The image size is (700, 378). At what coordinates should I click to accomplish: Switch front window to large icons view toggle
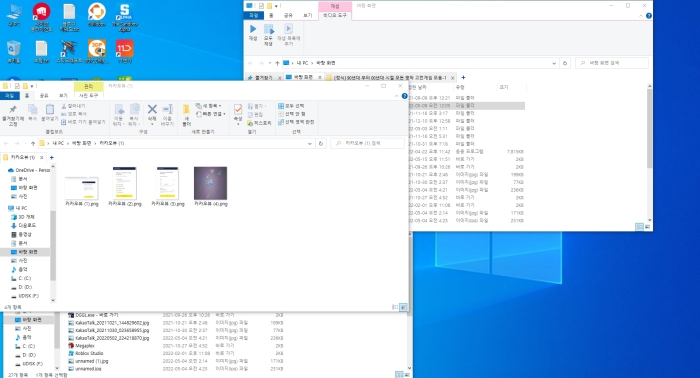(x=403, y=307)
